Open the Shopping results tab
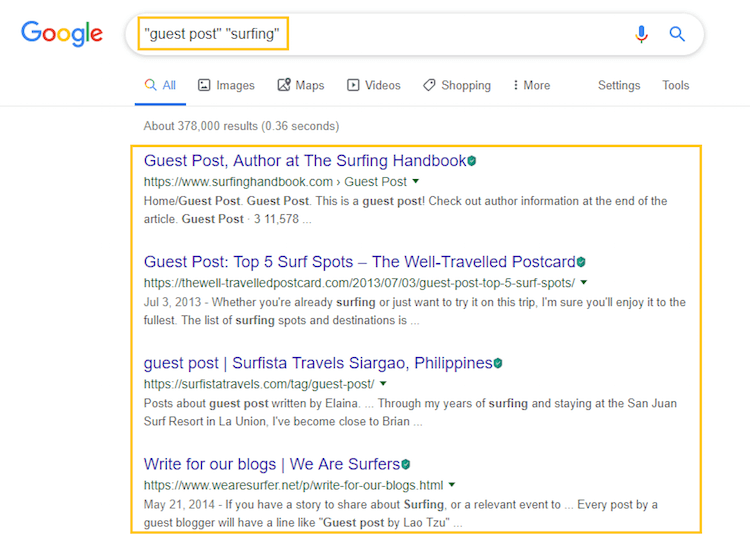The image size is (750, 542). tap(457, 85)
